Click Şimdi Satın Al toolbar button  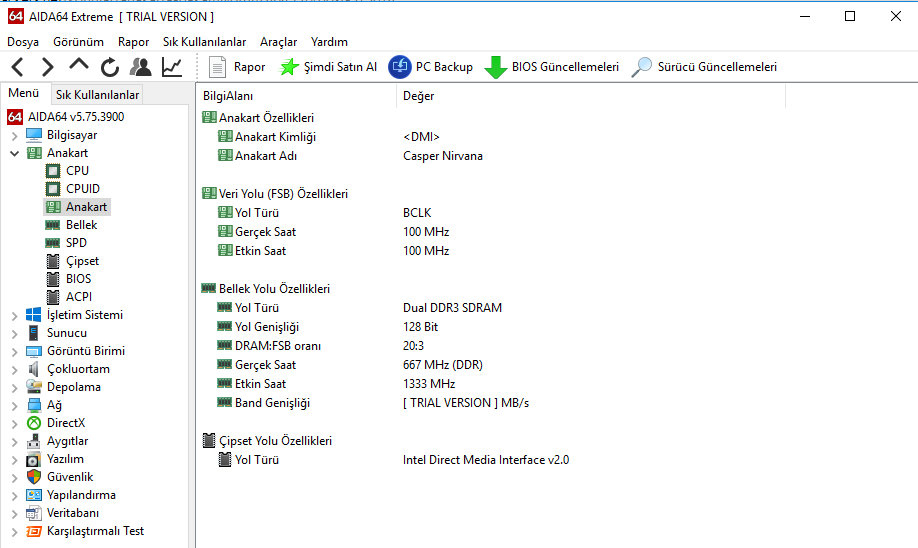click(x=328, y=67)
